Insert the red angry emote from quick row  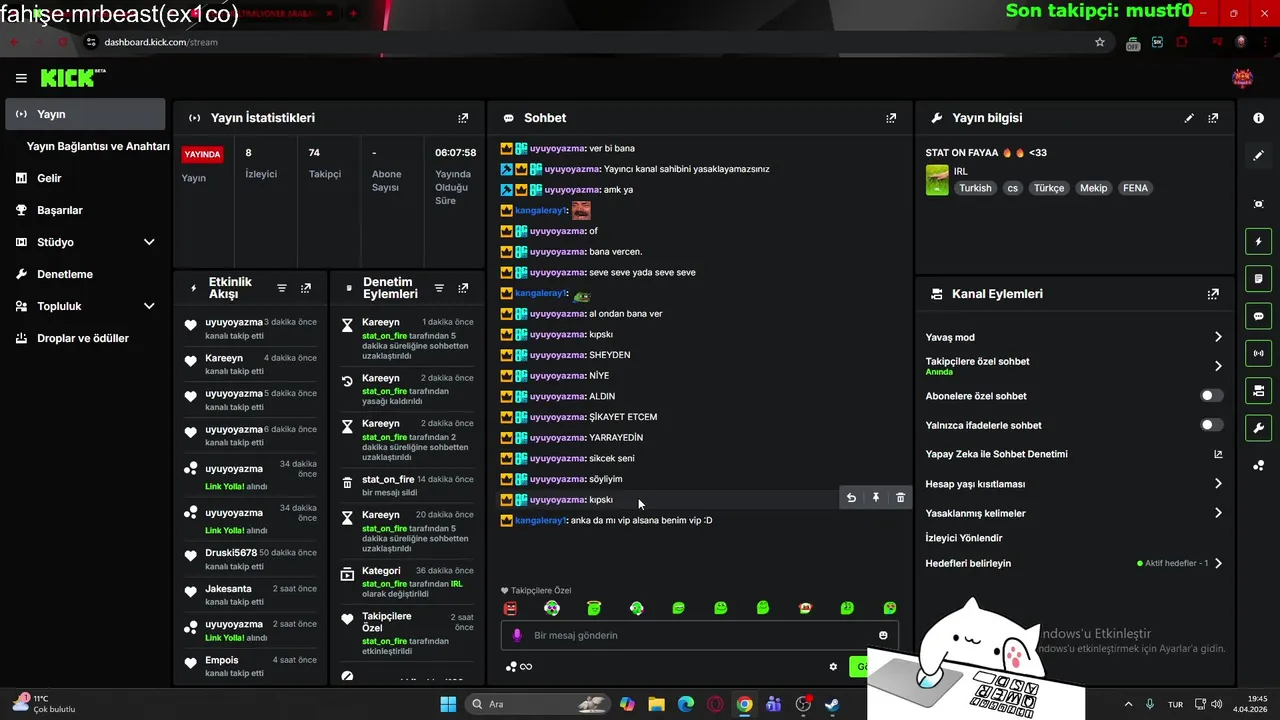[510, 608]
